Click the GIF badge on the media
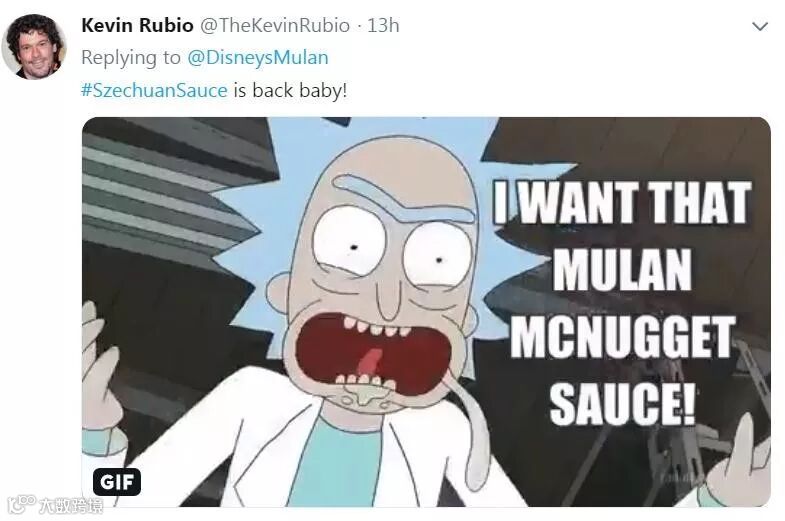This screenshot has height=521, width=785. 117,481
